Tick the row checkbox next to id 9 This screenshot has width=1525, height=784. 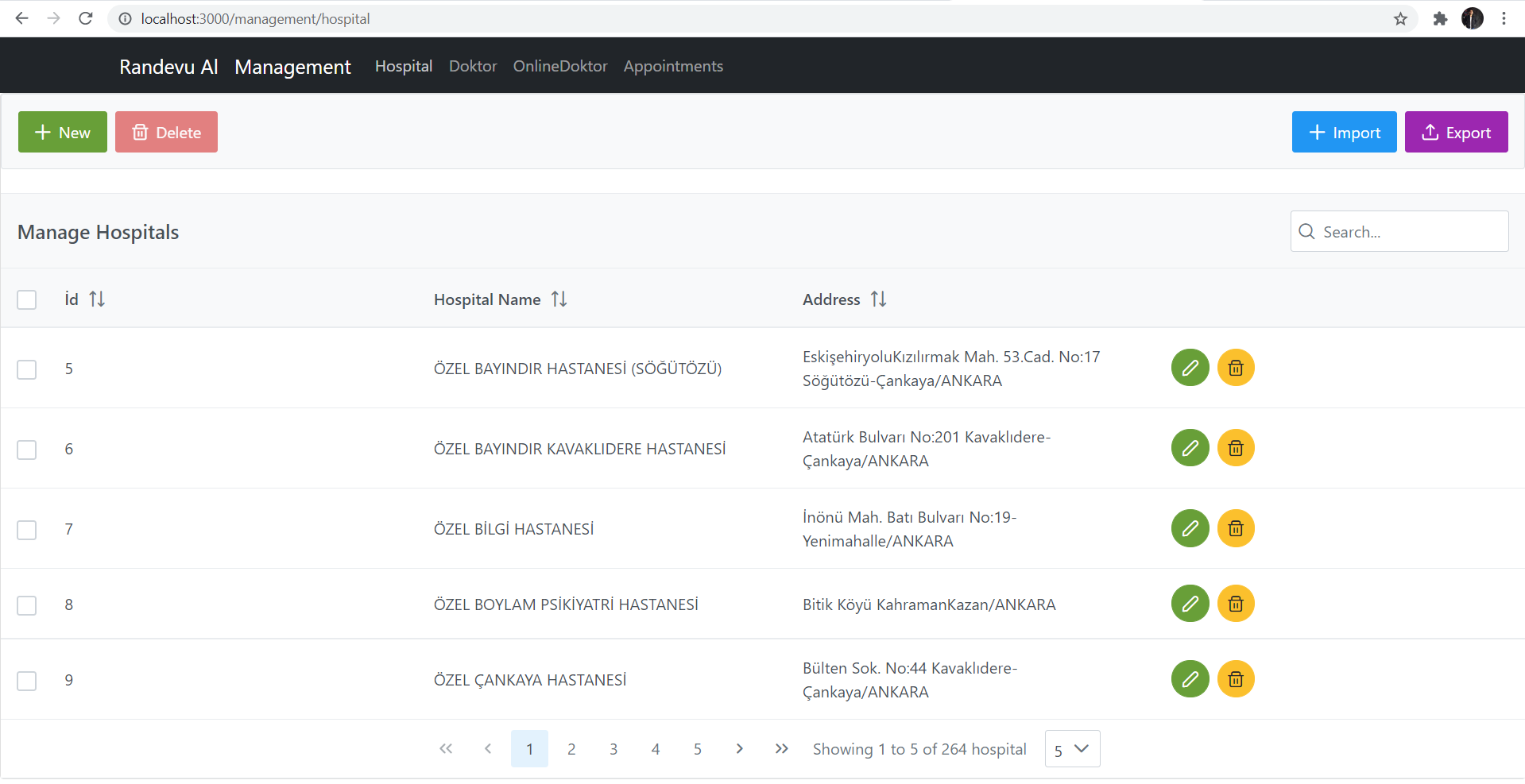(27, 681)
